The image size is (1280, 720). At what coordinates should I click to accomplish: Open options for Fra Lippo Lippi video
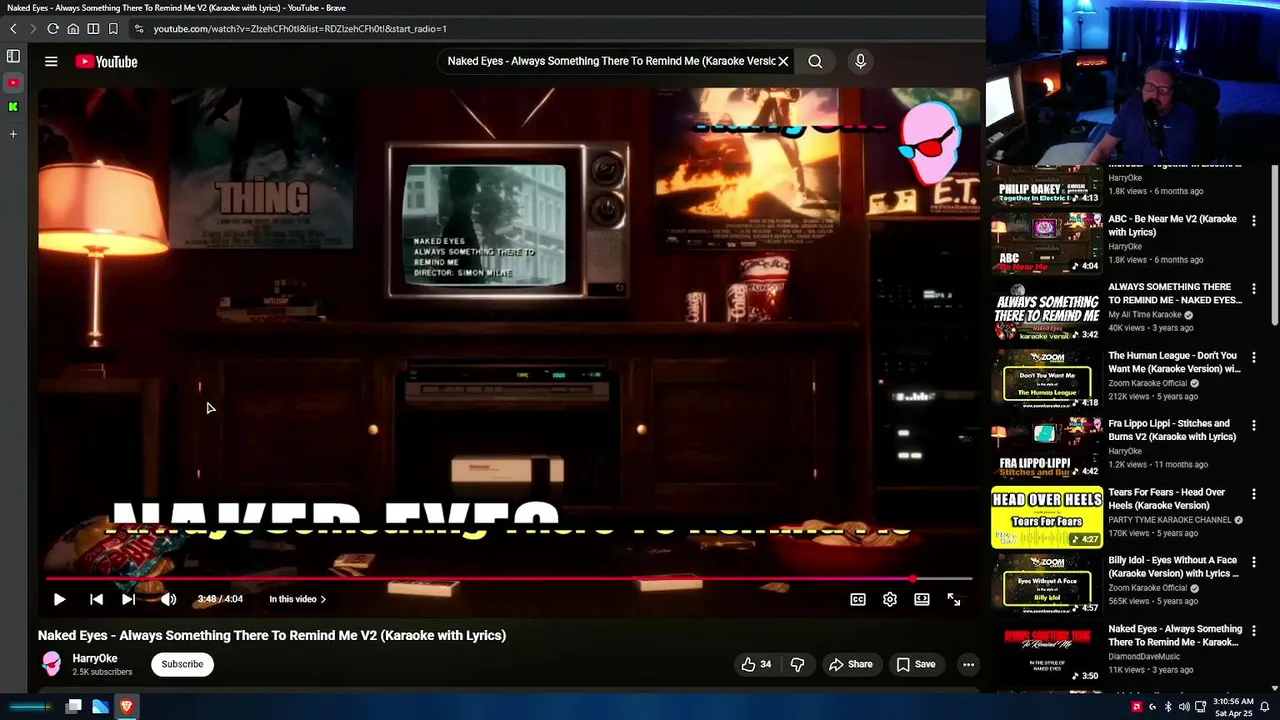1254,425
